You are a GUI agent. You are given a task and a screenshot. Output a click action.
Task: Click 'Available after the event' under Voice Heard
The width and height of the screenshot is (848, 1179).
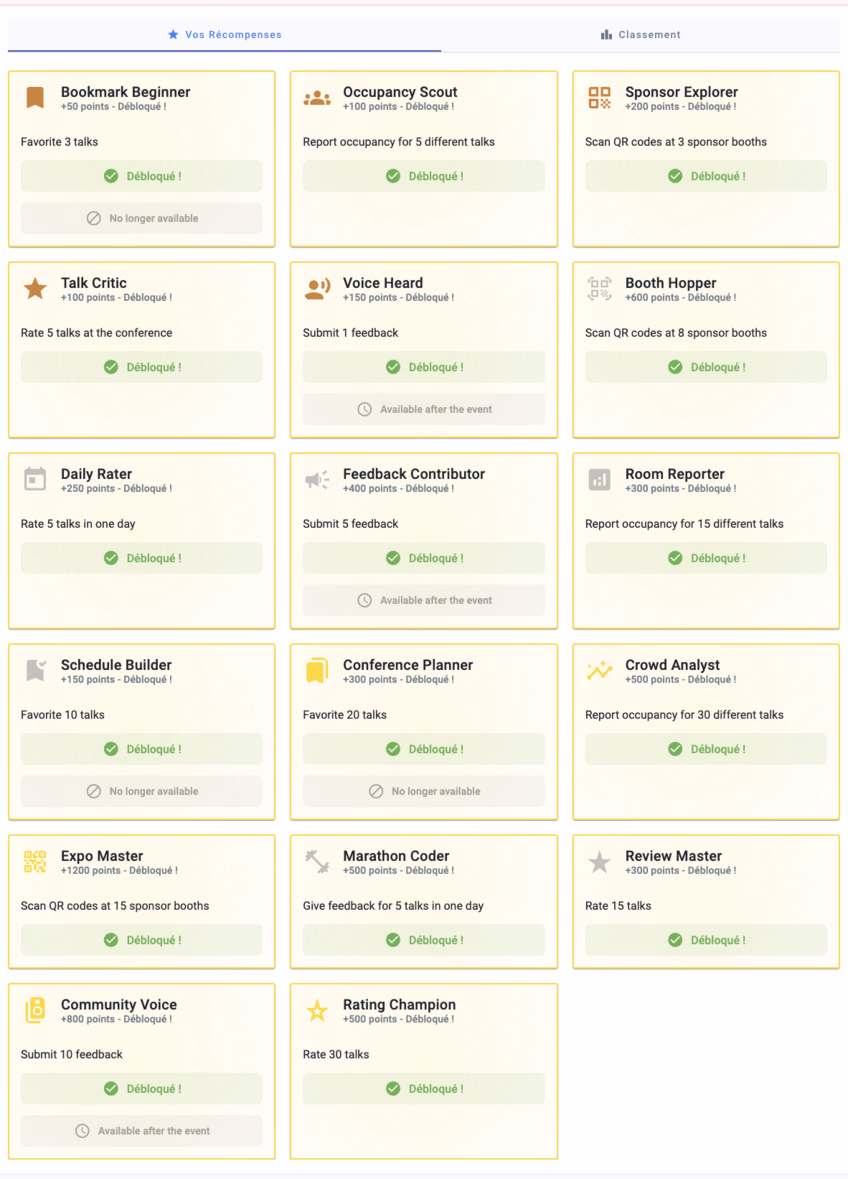424,409
